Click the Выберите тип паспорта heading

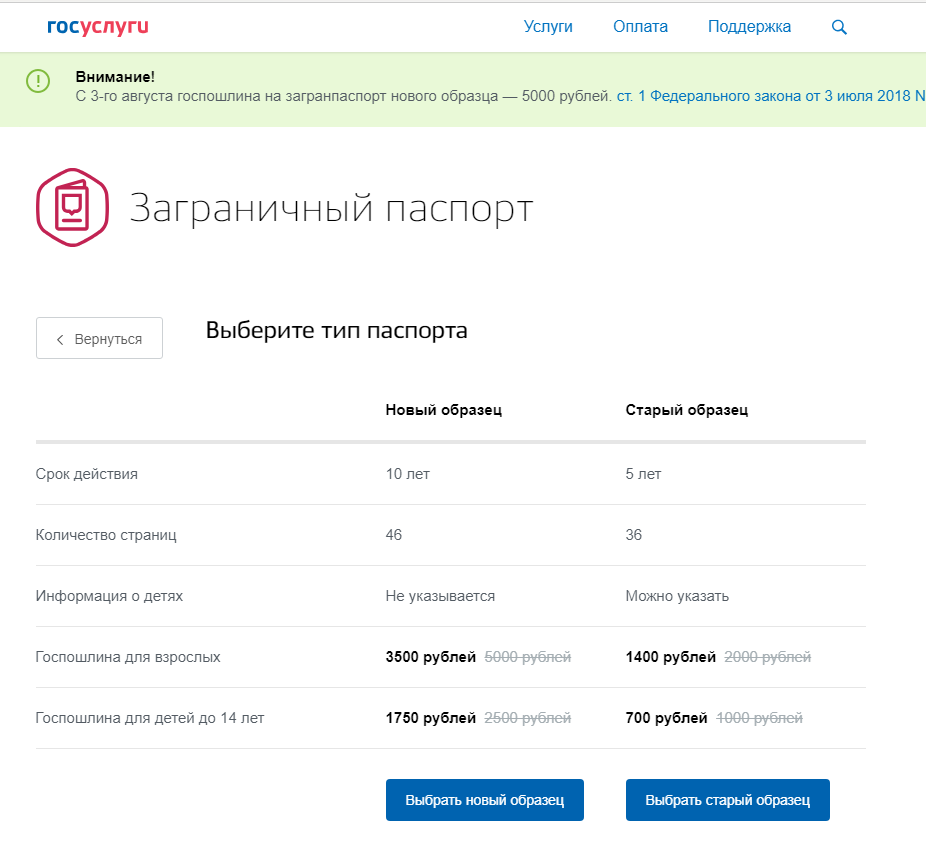pyautogui.click(x=336, y=331)
